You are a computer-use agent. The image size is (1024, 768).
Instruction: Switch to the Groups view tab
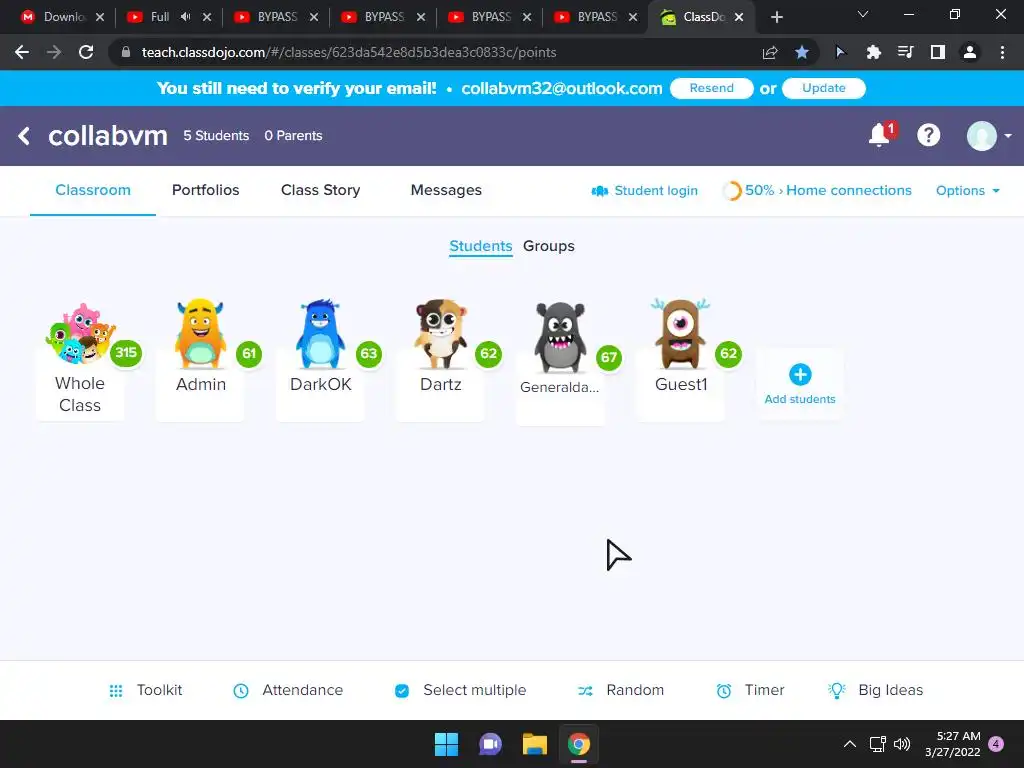coord(549,246)
